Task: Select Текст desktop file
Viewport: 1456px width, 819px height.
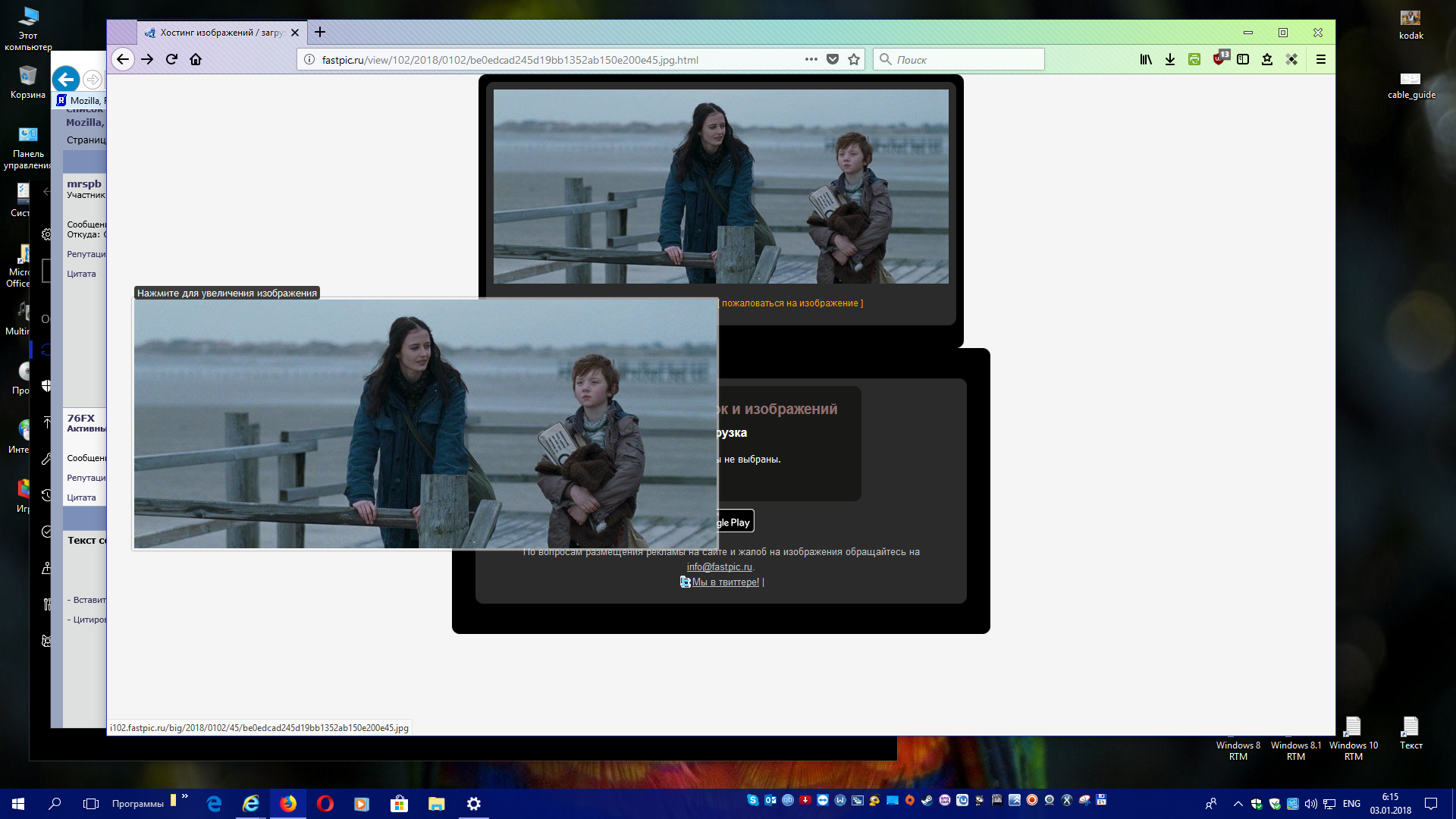Action: (x=1410, y=733)
